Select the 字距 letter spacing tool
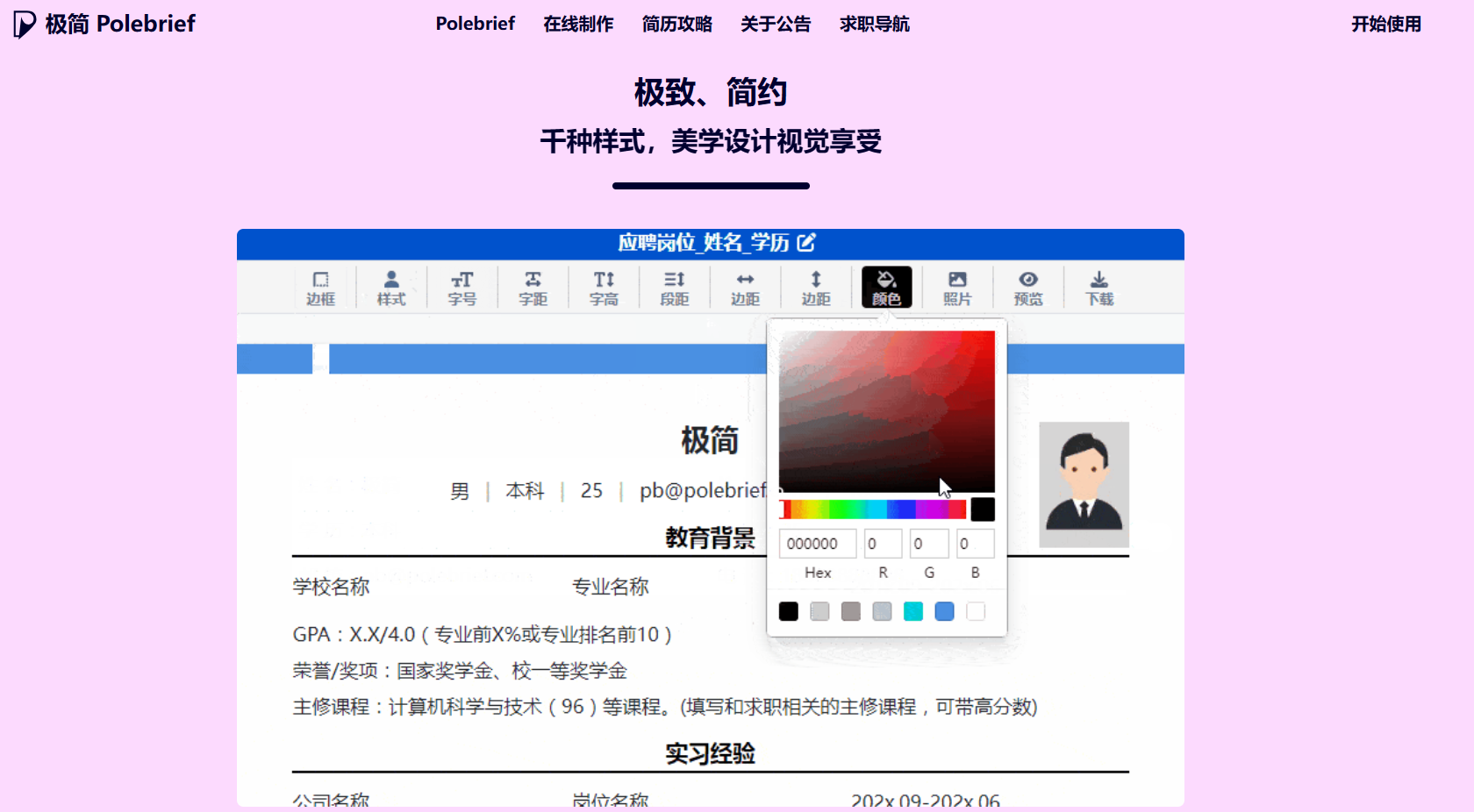 [x=533, y=288]
